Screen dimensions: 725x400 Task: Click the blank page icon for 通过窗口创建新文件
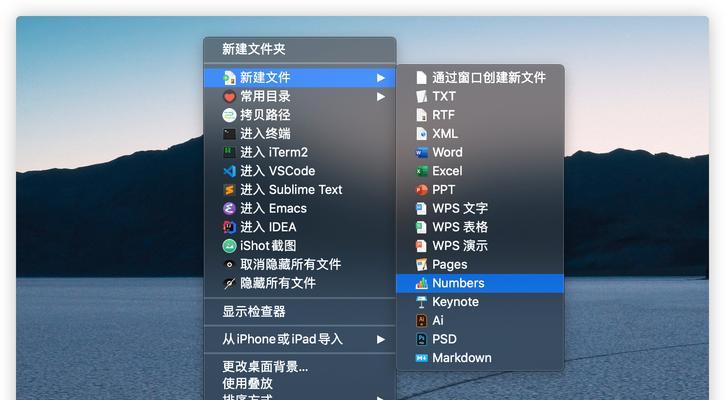point(421,78)
